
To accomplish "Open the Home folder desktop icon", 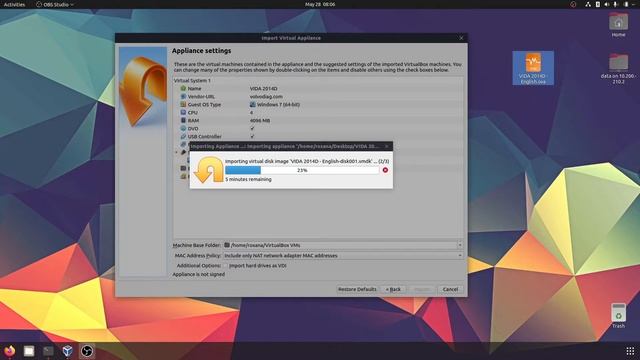I will (x=618, y=24).
